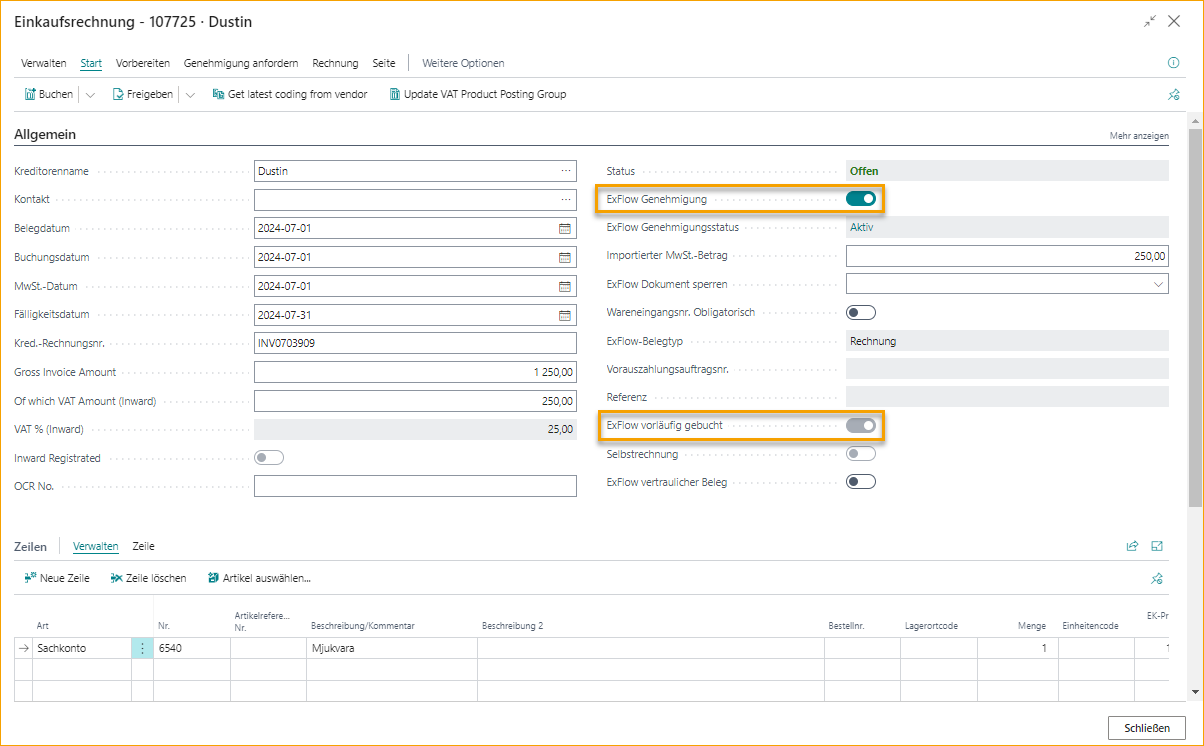
Task: Open the Fälligkeitsdatum calendar picker
Action: pyautogui.click(x=565, y=315)
